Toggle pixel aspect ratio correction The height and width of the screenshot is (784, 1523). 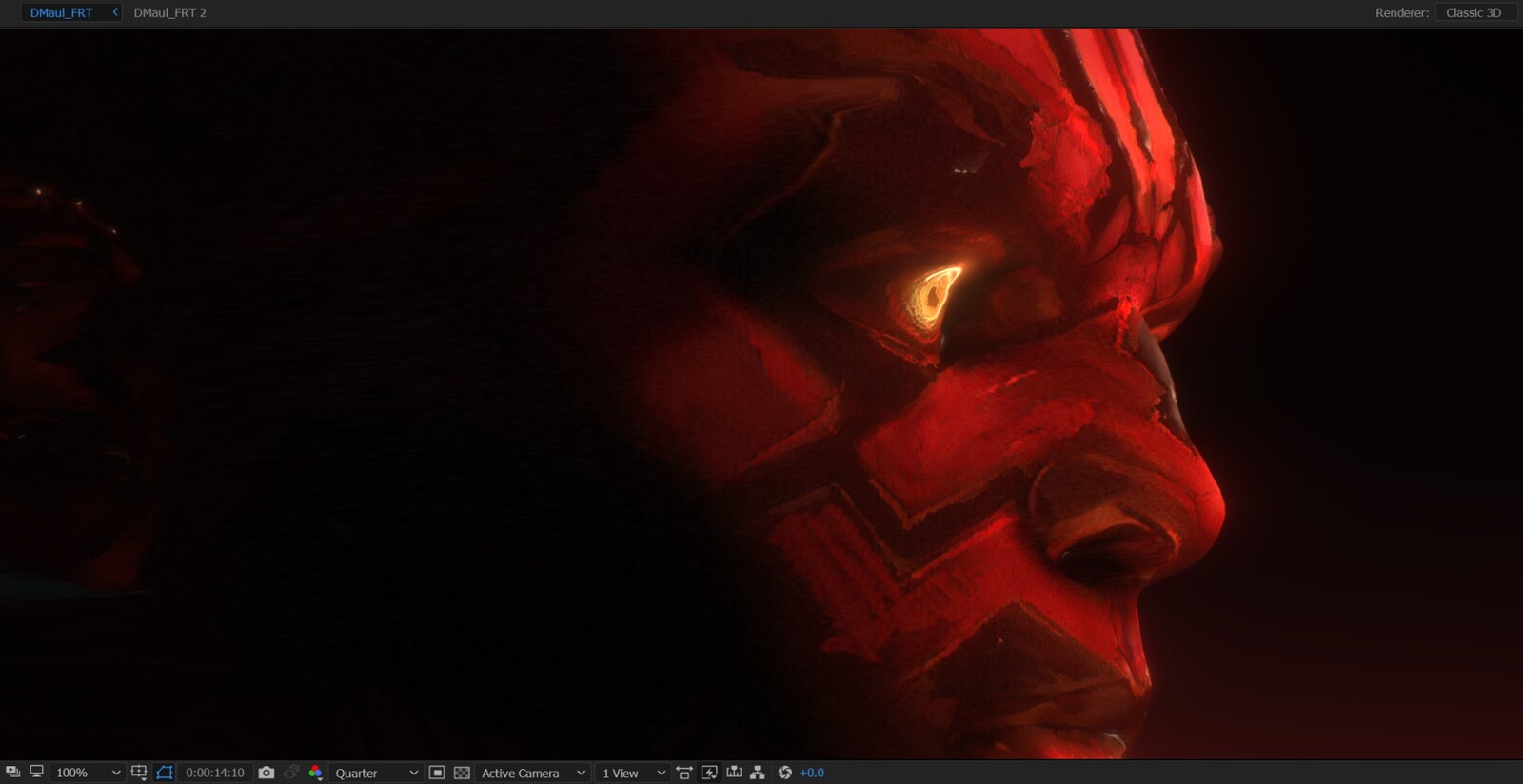click(x=684, y=772)
